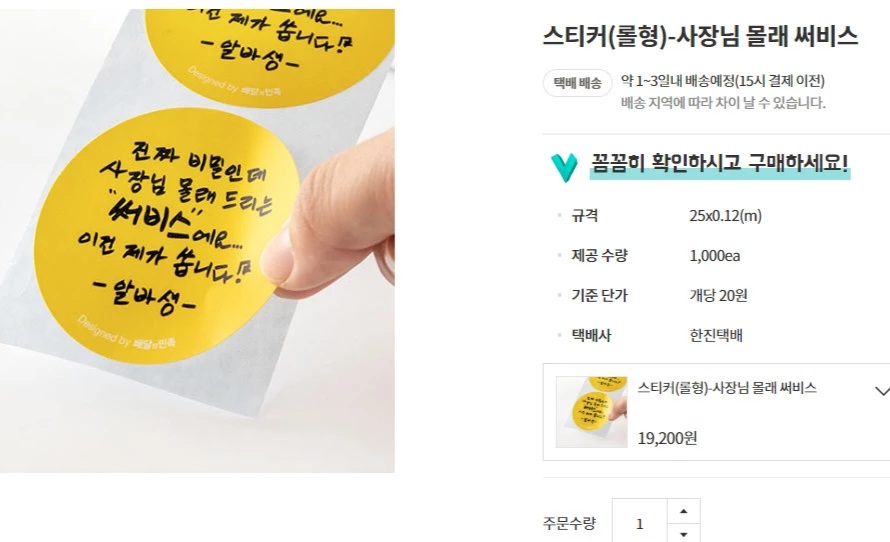This screenshot has height=542, width=890.
Task: Open the main product sticker image
Action: [197, 241]
